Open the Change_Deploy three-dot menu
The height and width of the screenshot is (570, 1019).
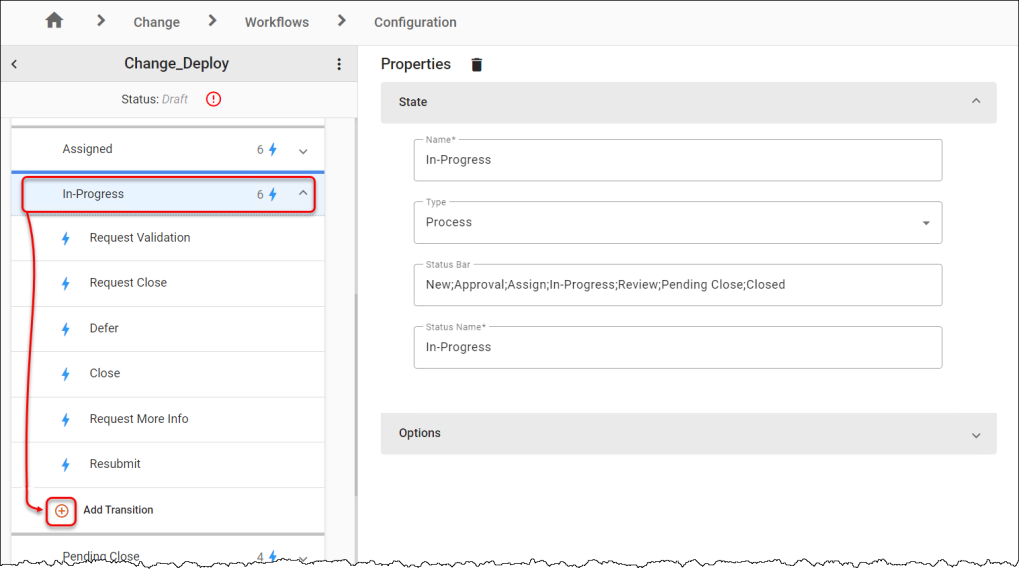click(339, 64)
